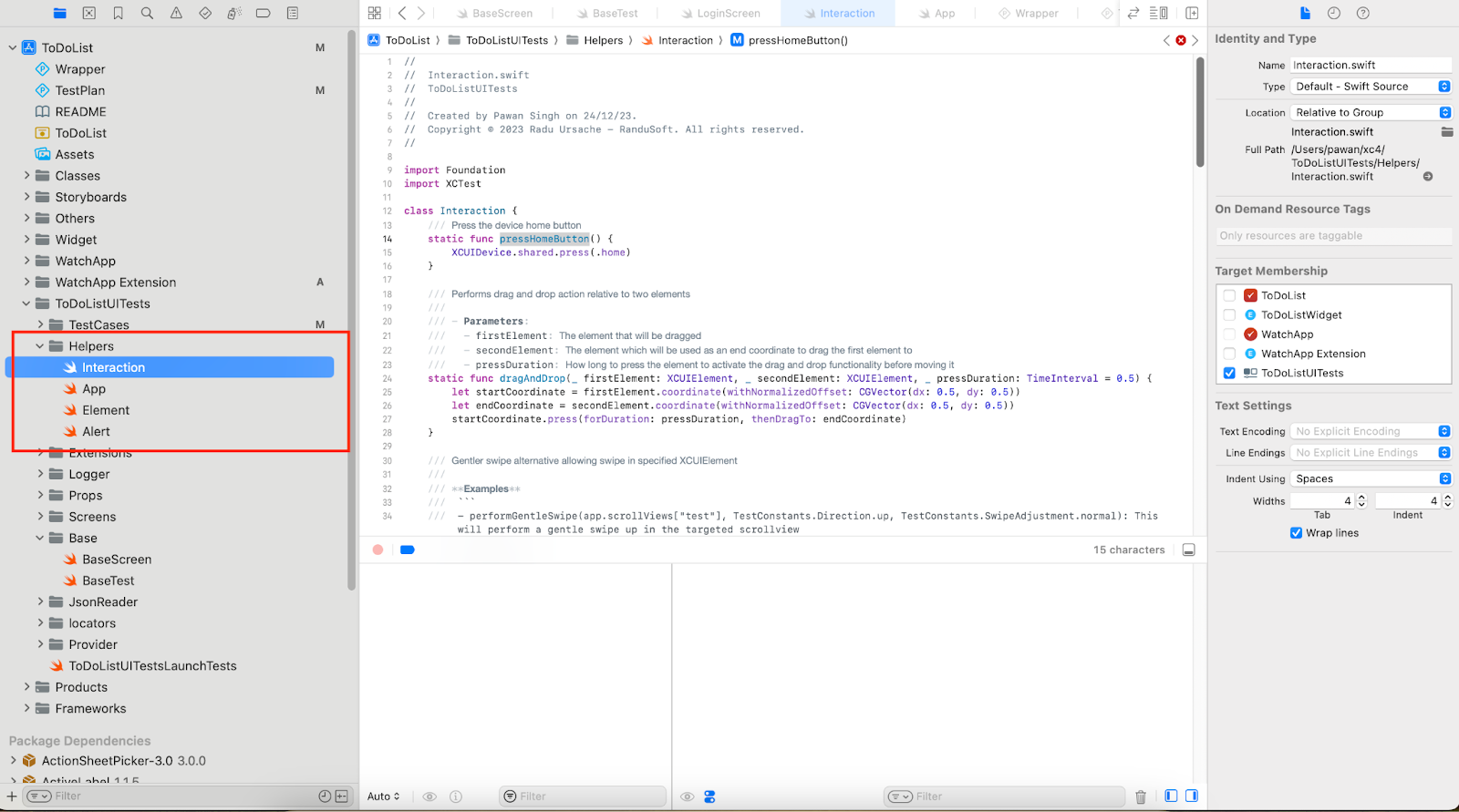The height and width of the screenshot is (812, 1459).
Task: Open the Text Encoding dropdown
Action: (x=1371, y=432)
